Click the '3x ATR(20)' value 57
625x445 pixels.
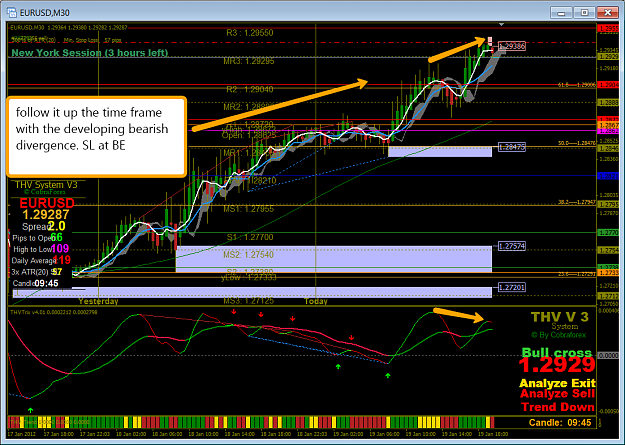tap(57, 272)
